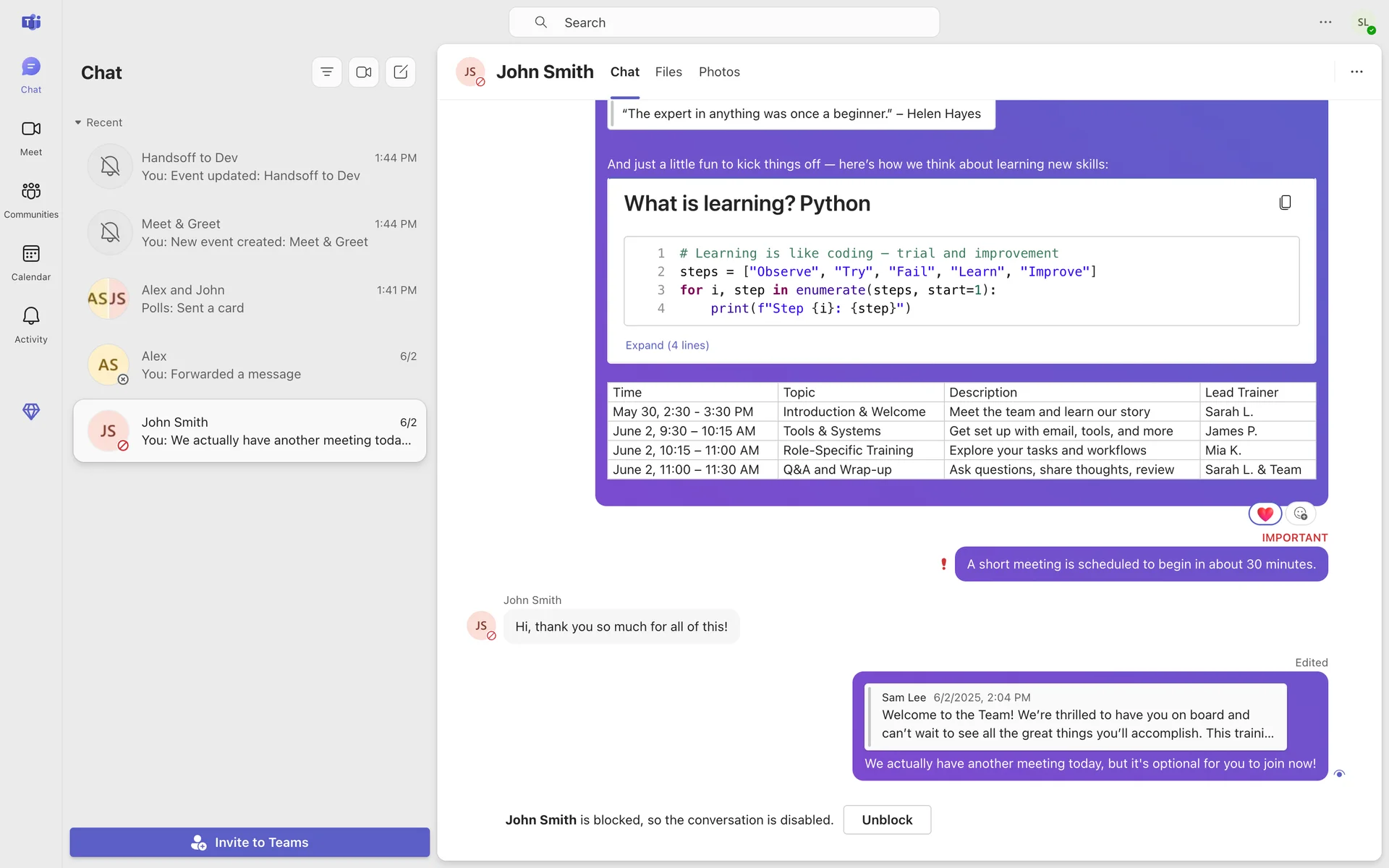Collapse the Recent chats section

[x=78, y=123]
